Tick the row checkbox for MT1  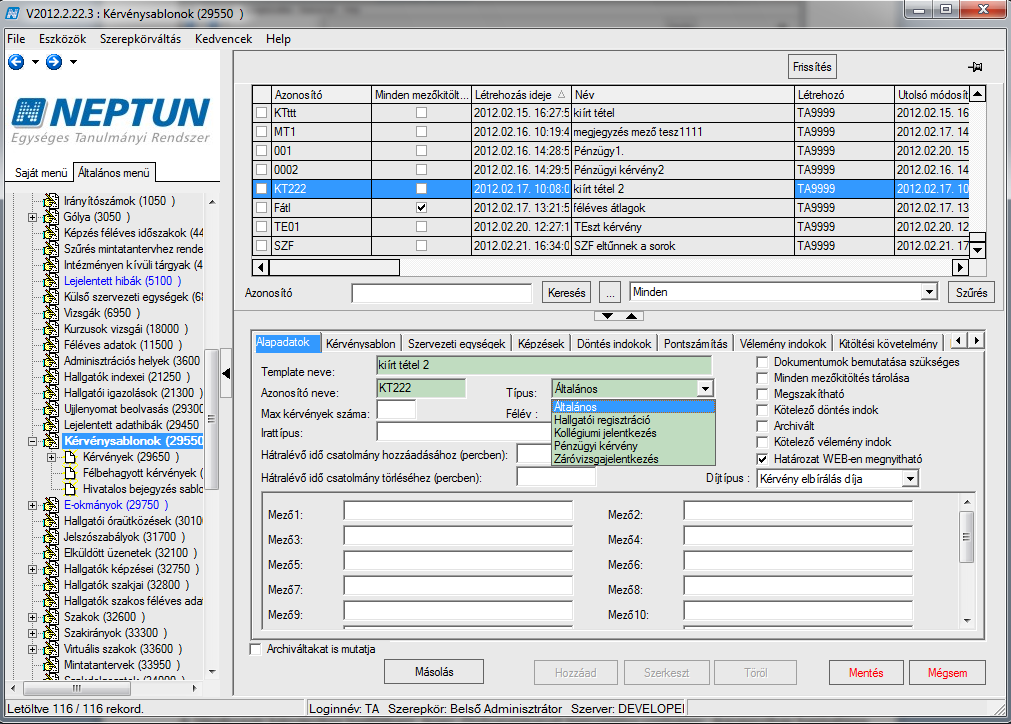point(261,132)
